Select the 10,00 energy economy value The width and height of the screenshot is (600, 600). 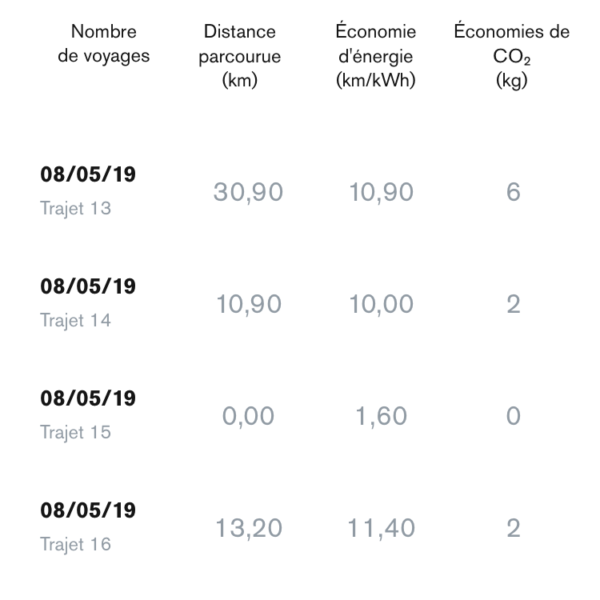tap(381, 305)
